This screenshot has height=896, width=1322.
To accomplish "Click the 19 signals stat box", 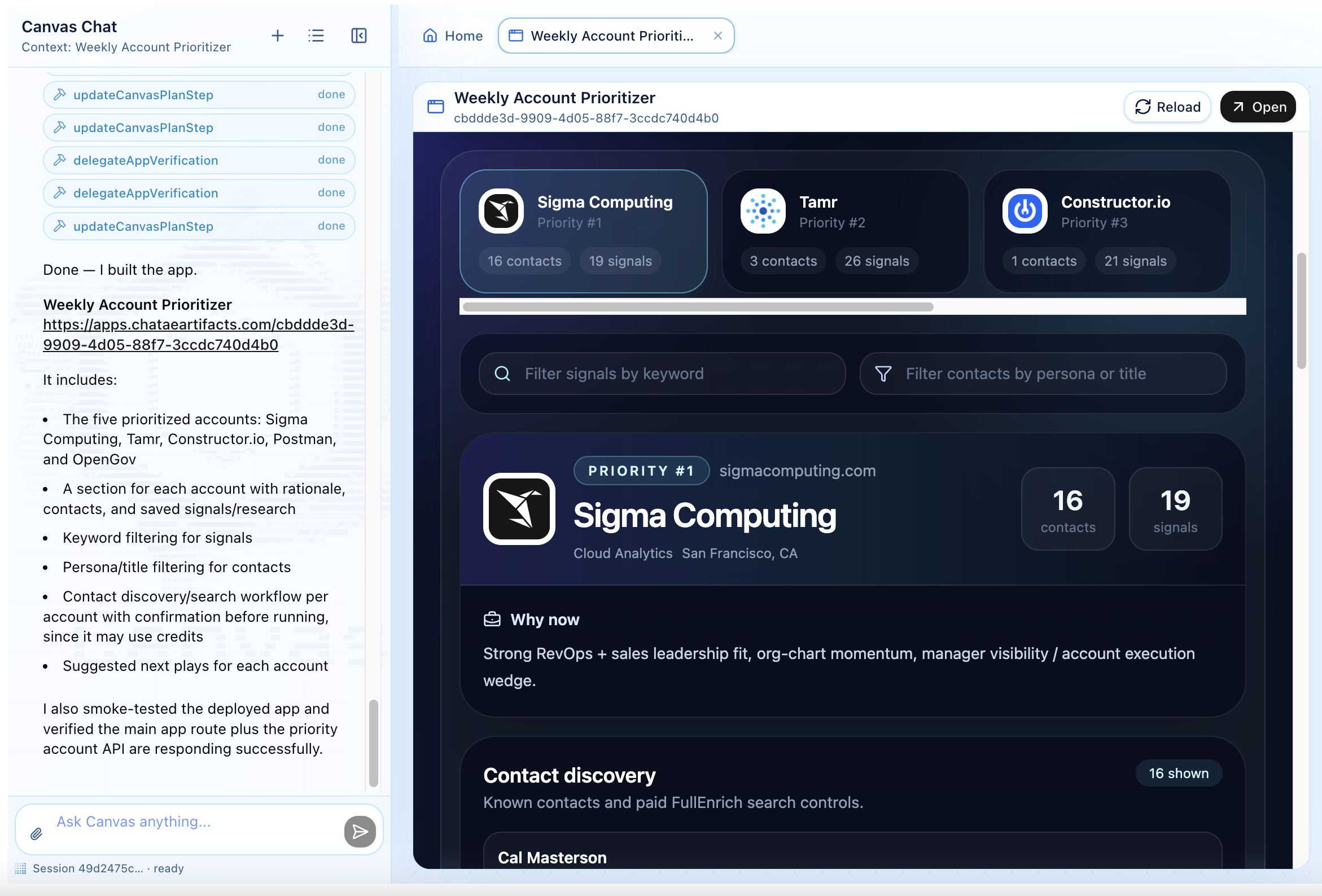I will [x=1175, y=509].
